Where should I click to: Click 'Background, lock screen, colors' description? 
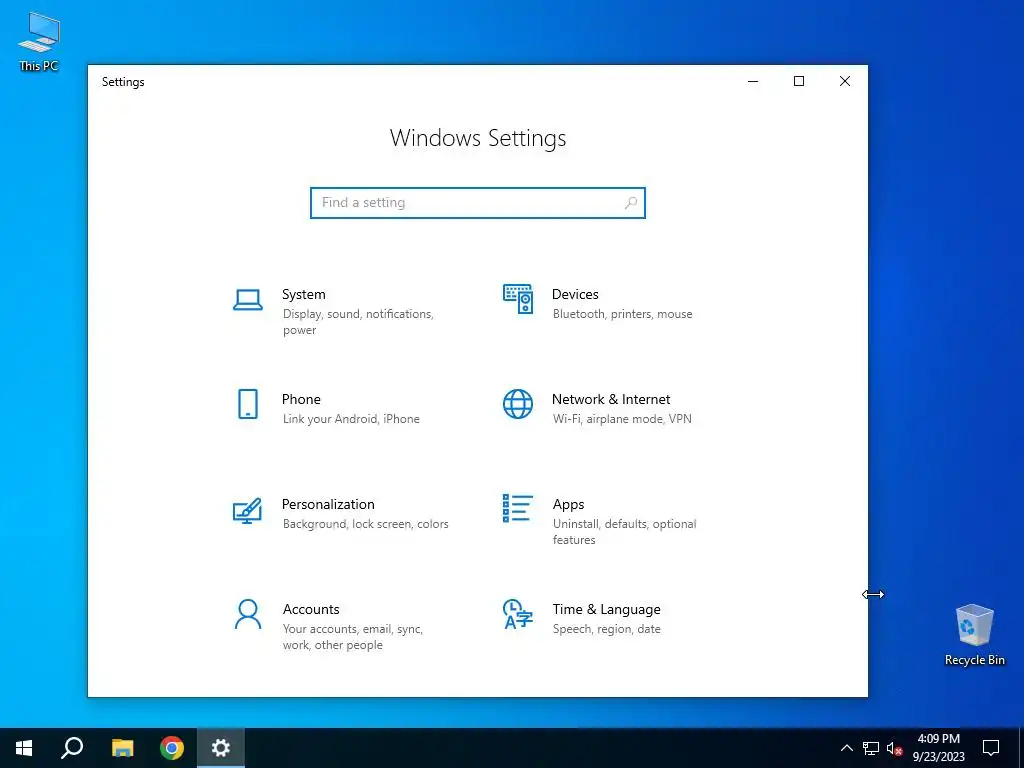(x=366, y=524)
